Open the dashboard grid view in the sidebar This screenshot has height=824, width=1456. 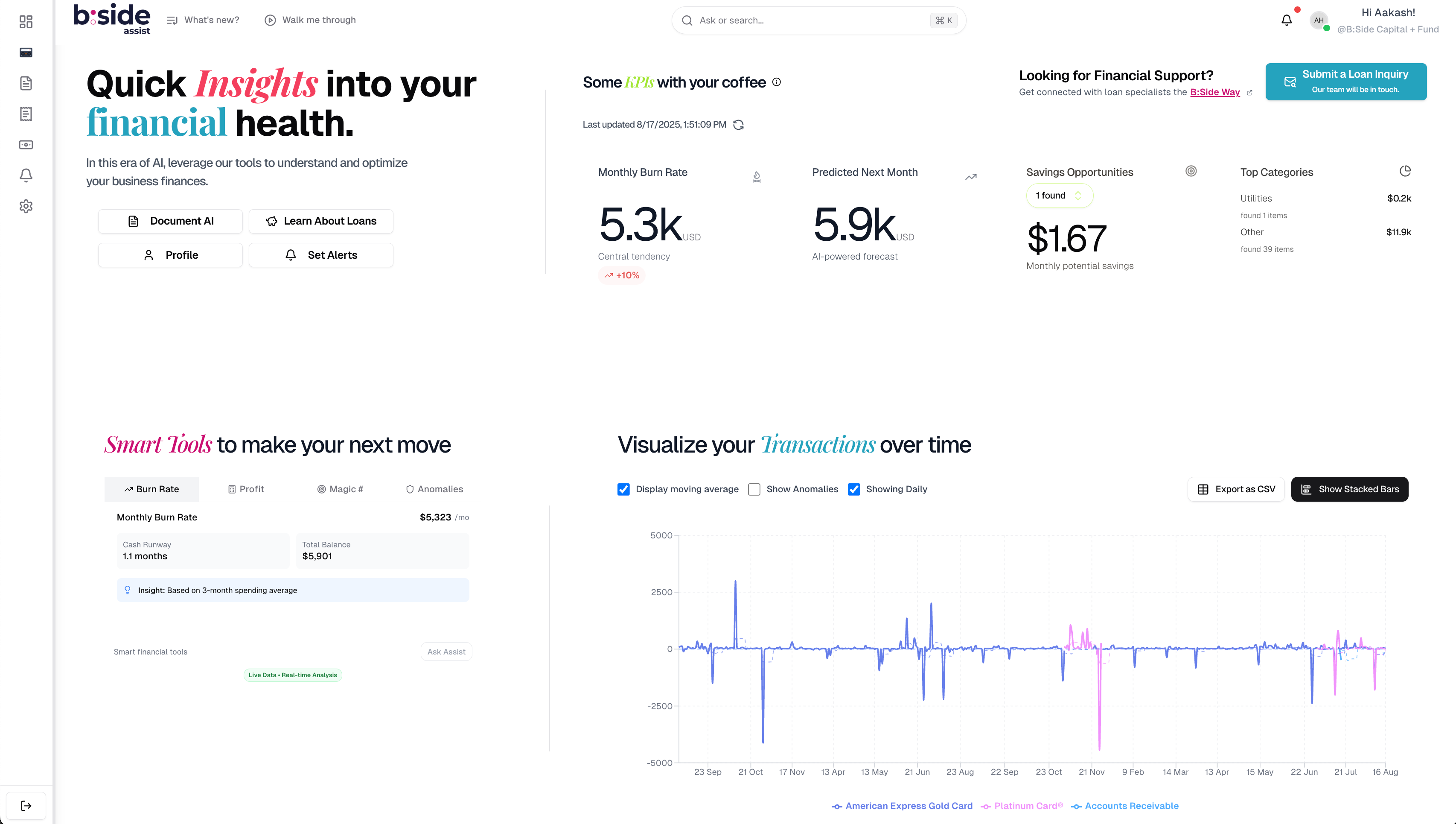click(26, 21)
